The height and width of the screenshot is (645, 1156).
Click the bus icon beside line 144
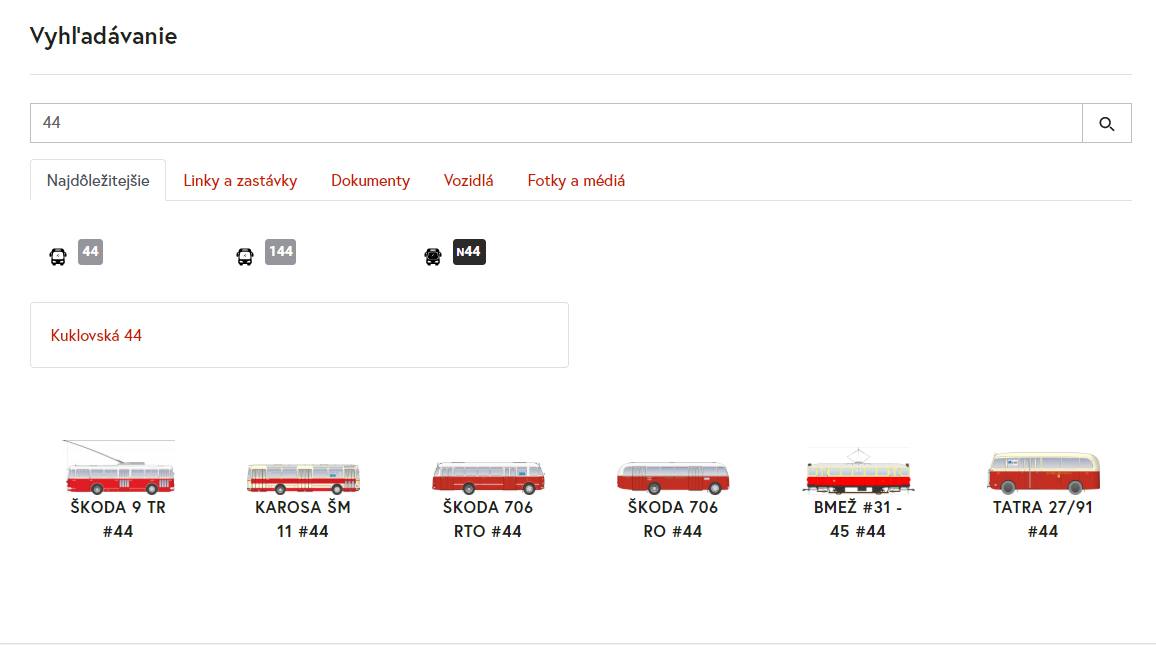245,256
